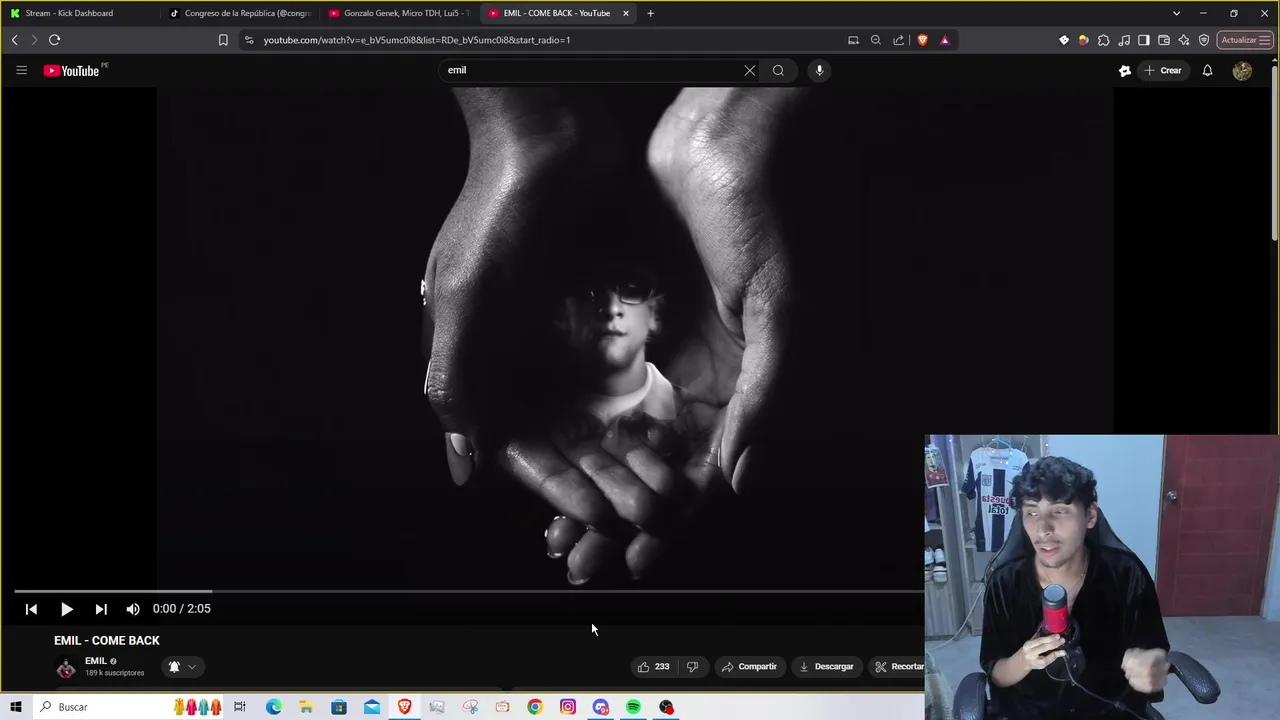
Task: Open the YouTube hamburger guide menu
Action: coord(21,70)
